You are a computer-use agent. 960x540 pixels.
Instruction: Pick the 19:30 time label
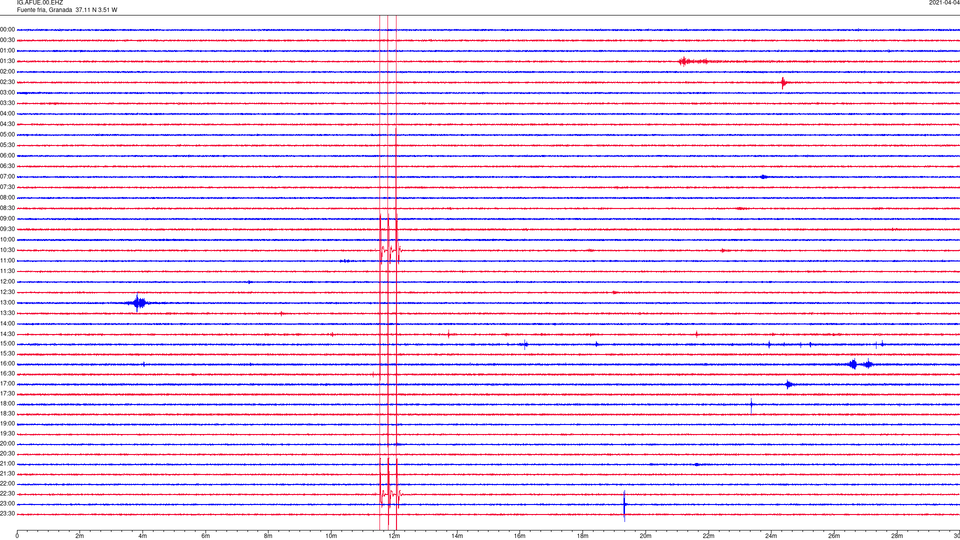tap(8, 433)
